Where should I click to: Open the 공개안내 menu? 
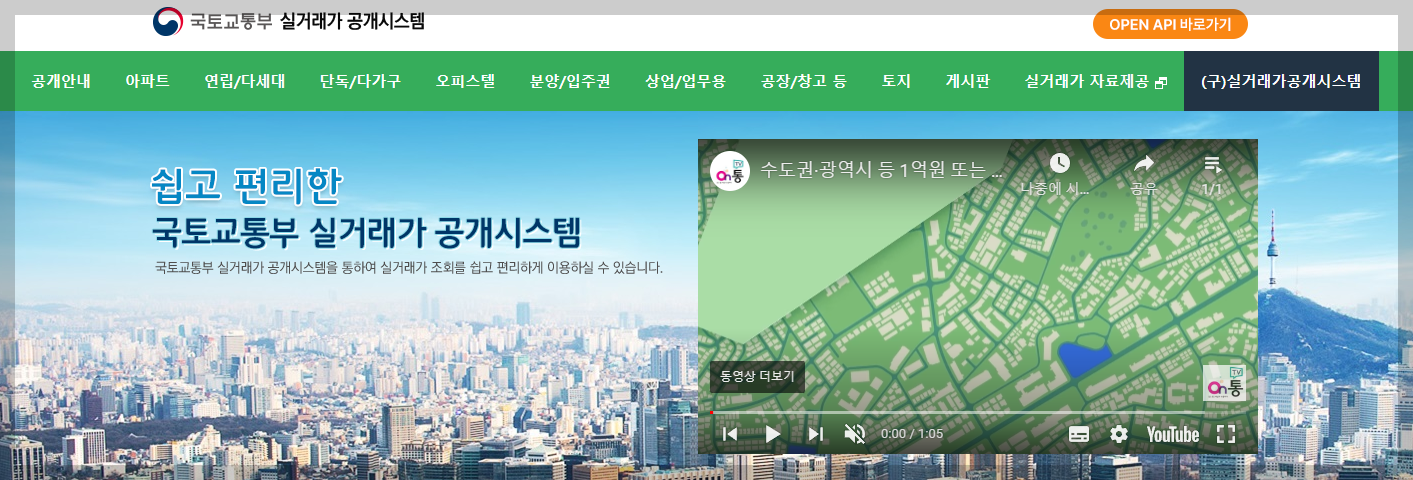click(61, 81)
